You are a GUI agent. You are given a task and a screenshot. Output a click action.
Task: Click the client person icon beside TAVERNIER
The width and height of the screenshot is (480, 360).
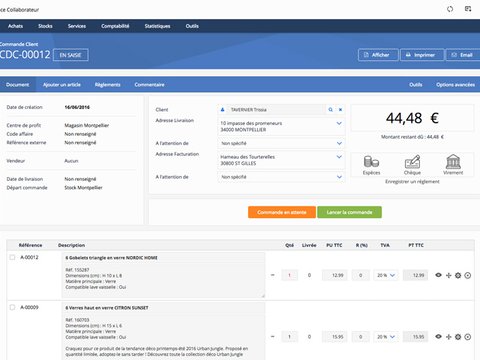point(223,110)
